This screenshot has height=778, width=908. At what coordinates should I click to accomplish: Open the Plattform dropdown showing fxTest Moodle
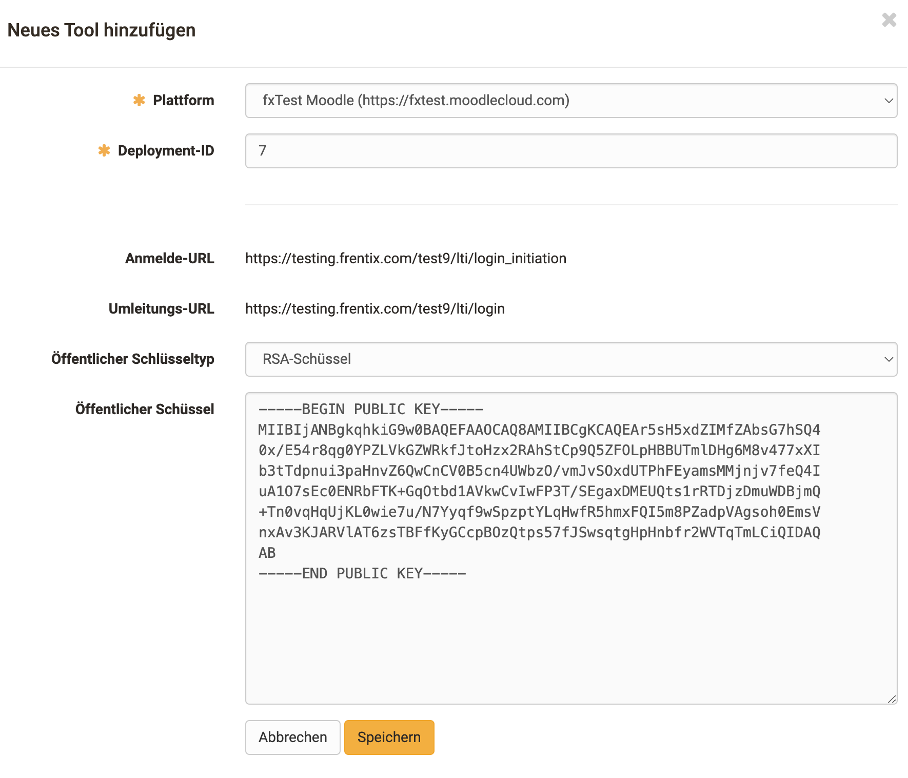570,100
